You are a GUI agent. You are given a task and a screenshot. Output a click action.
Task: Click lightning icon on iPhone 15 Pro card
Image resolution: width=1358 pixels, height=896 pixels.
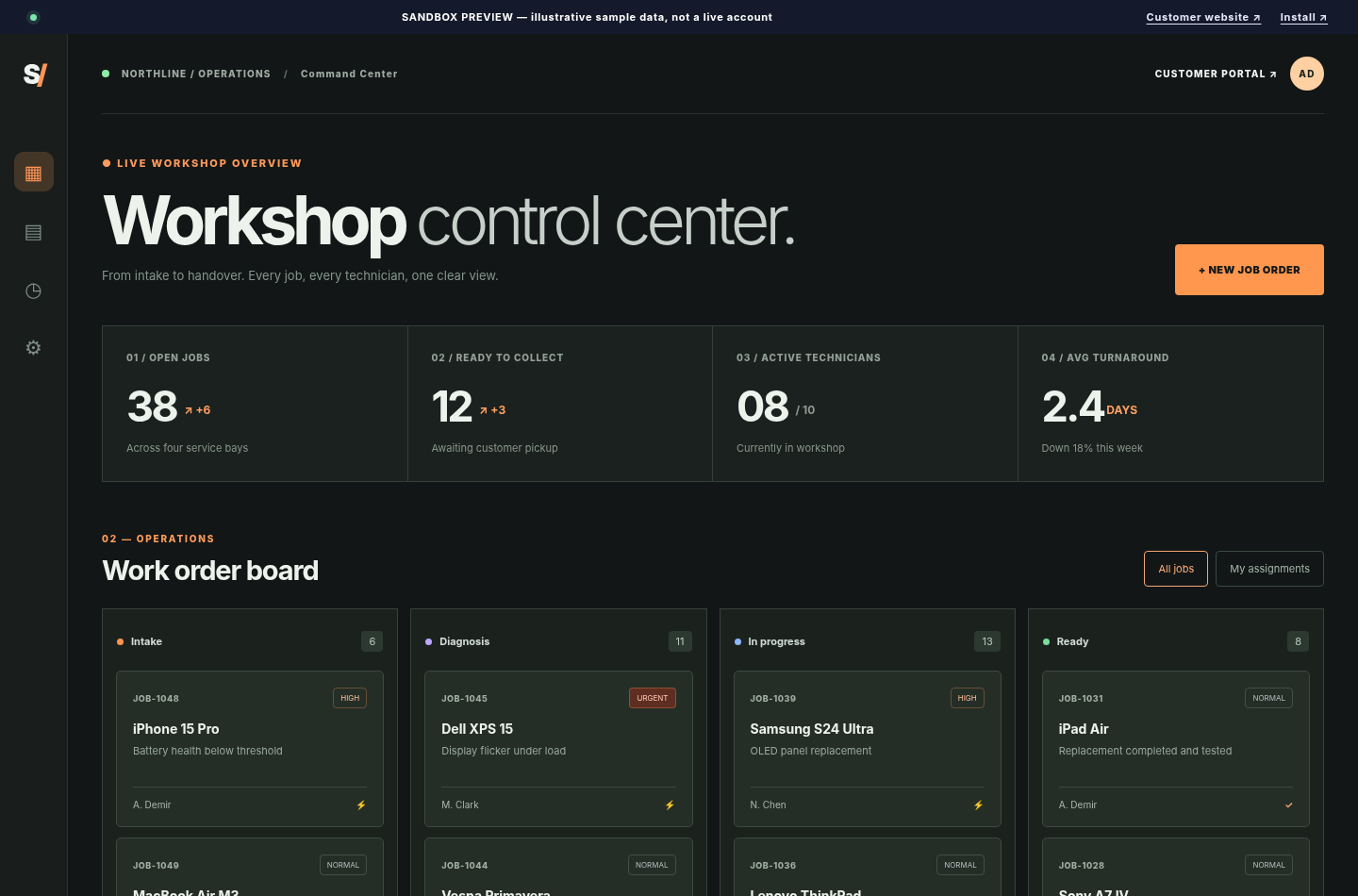[361, 805]
